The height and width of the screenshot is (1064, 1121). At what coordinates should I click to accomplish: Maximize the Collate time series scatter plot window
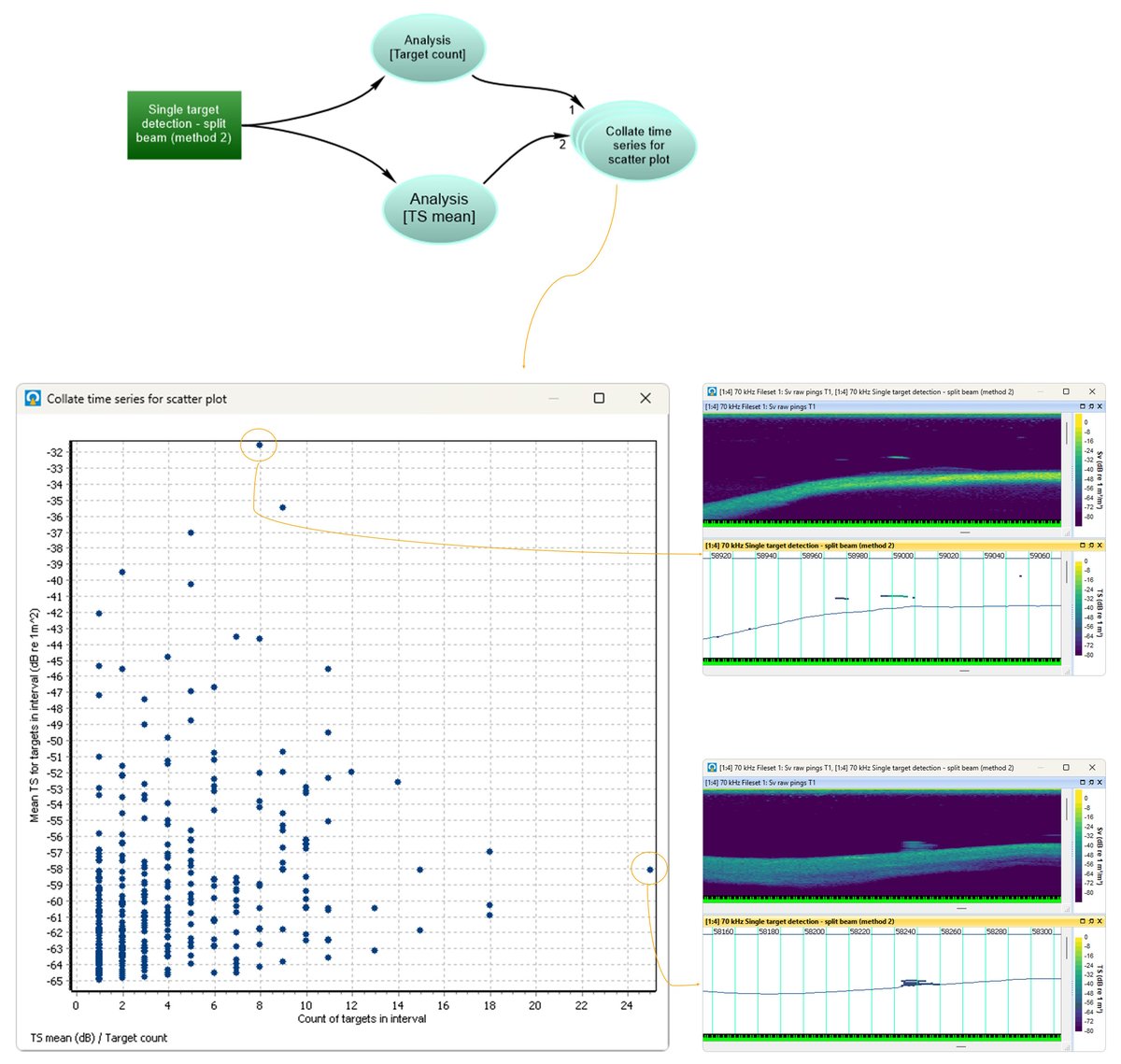pos(599,399)
